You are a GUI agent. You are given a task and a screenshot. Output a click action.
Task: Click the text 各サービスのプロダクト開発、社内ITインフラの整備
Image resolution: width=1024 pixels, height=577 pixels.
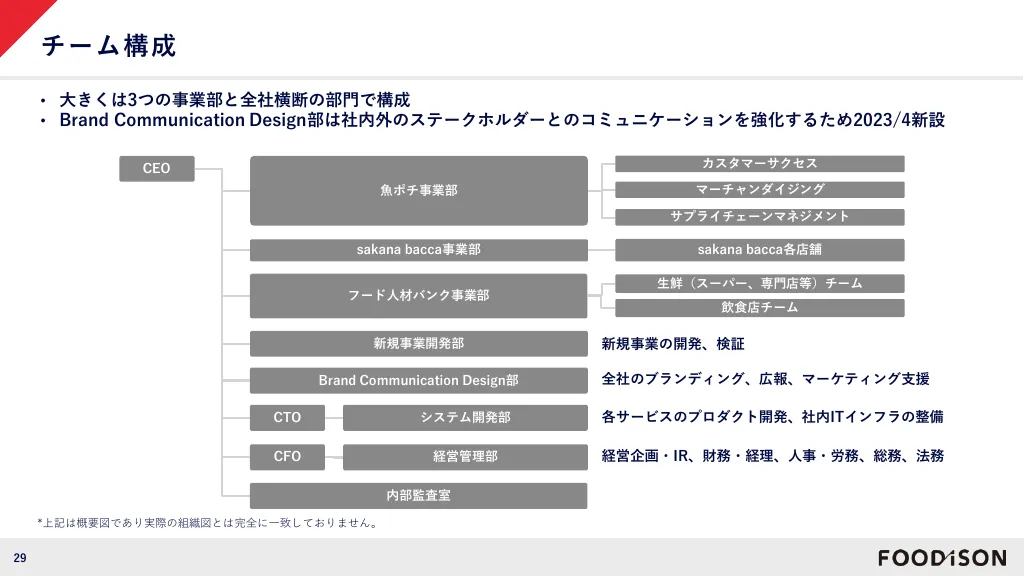773,417
